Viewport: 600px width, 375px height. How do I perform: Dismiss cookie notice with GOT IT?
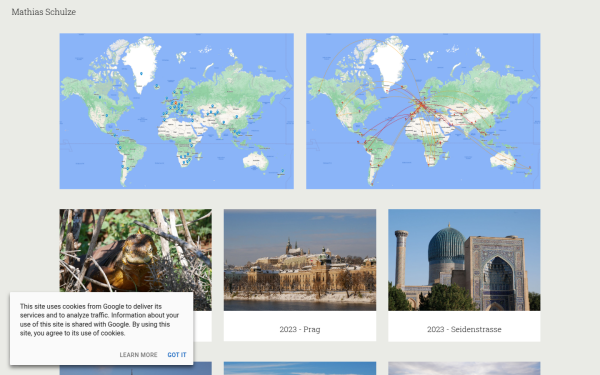point(177,355)
